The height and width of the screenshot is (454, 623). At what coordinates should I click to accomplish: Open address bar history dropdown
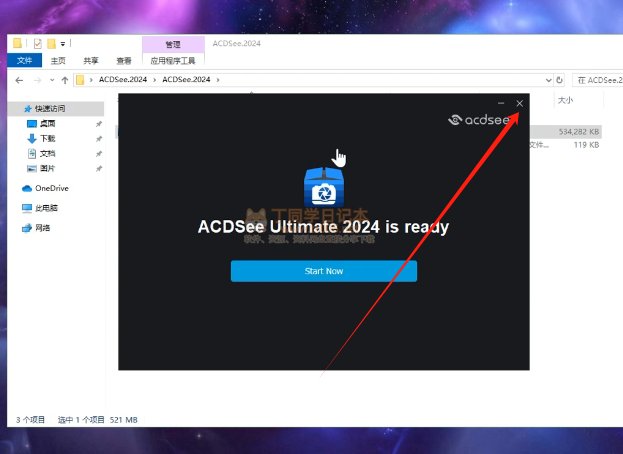pyautogui.click(x=548, y=80)
